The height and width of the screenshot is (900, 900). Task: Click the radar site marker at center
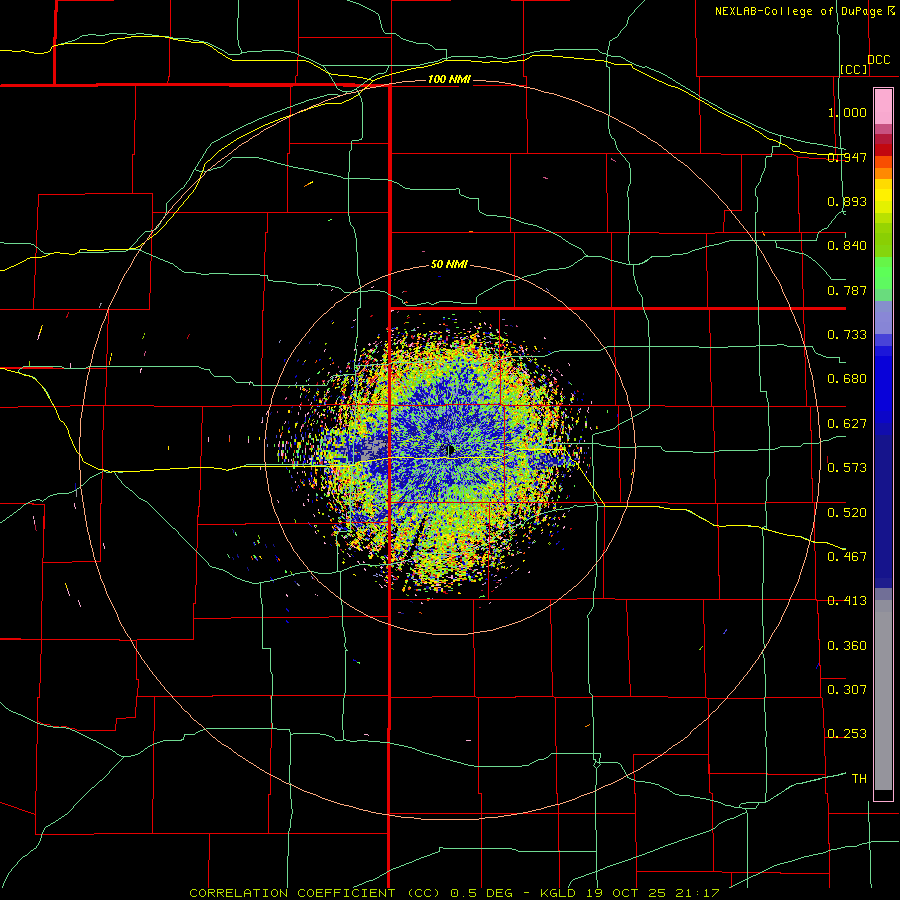tap(449, 451)
